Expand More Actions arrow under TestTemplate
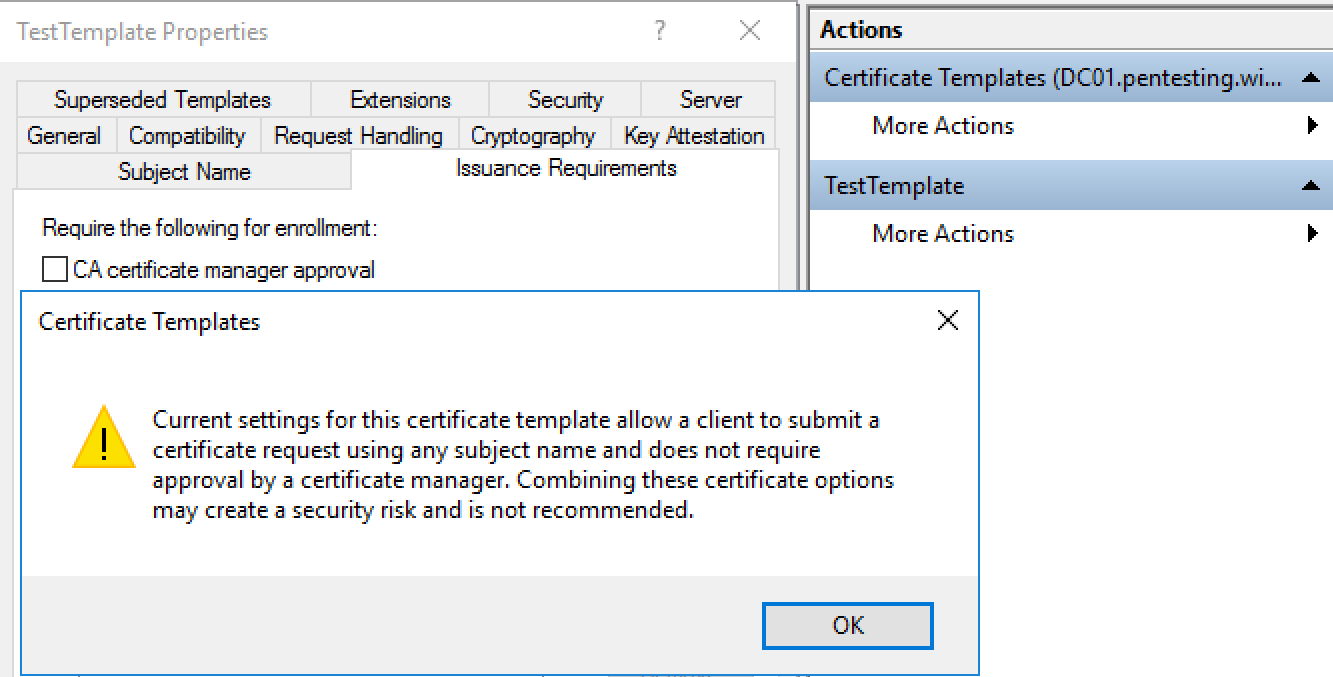The height and width of the screenshot is (677, 1333). tap(1312, 234)
